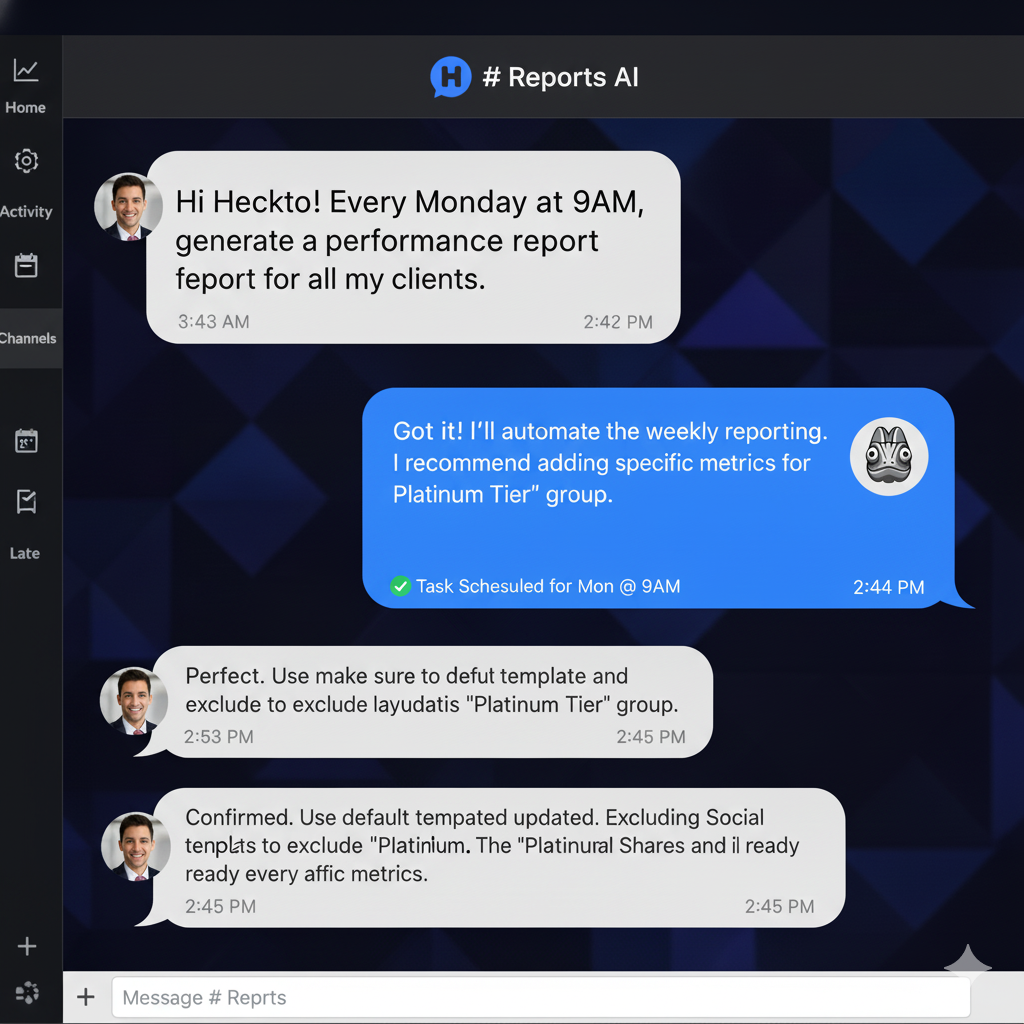
Task: Click the Late checklist icon in sidebar
Action: pos(26,502)
